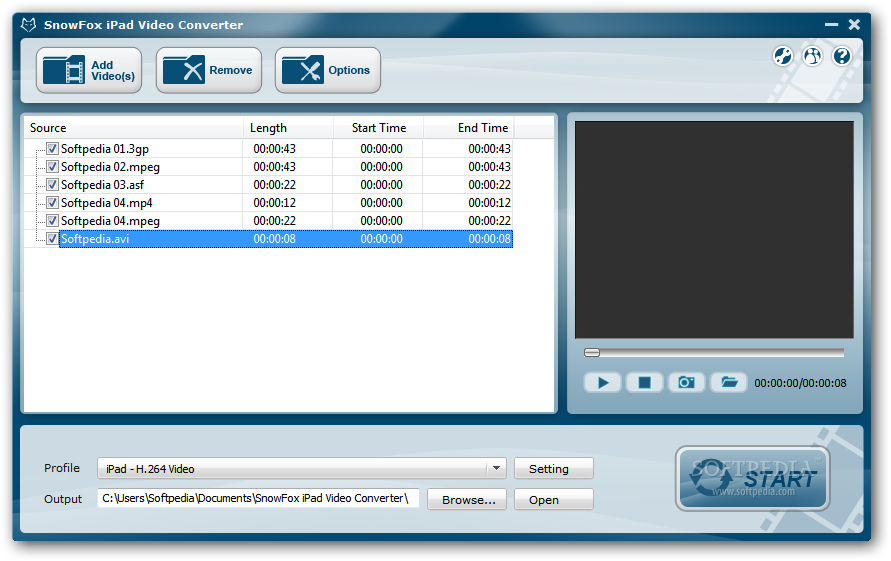Screen dimensions: 891x561
Task: Take a snapshot with the camera icon
Action: (x=686, y=383)
